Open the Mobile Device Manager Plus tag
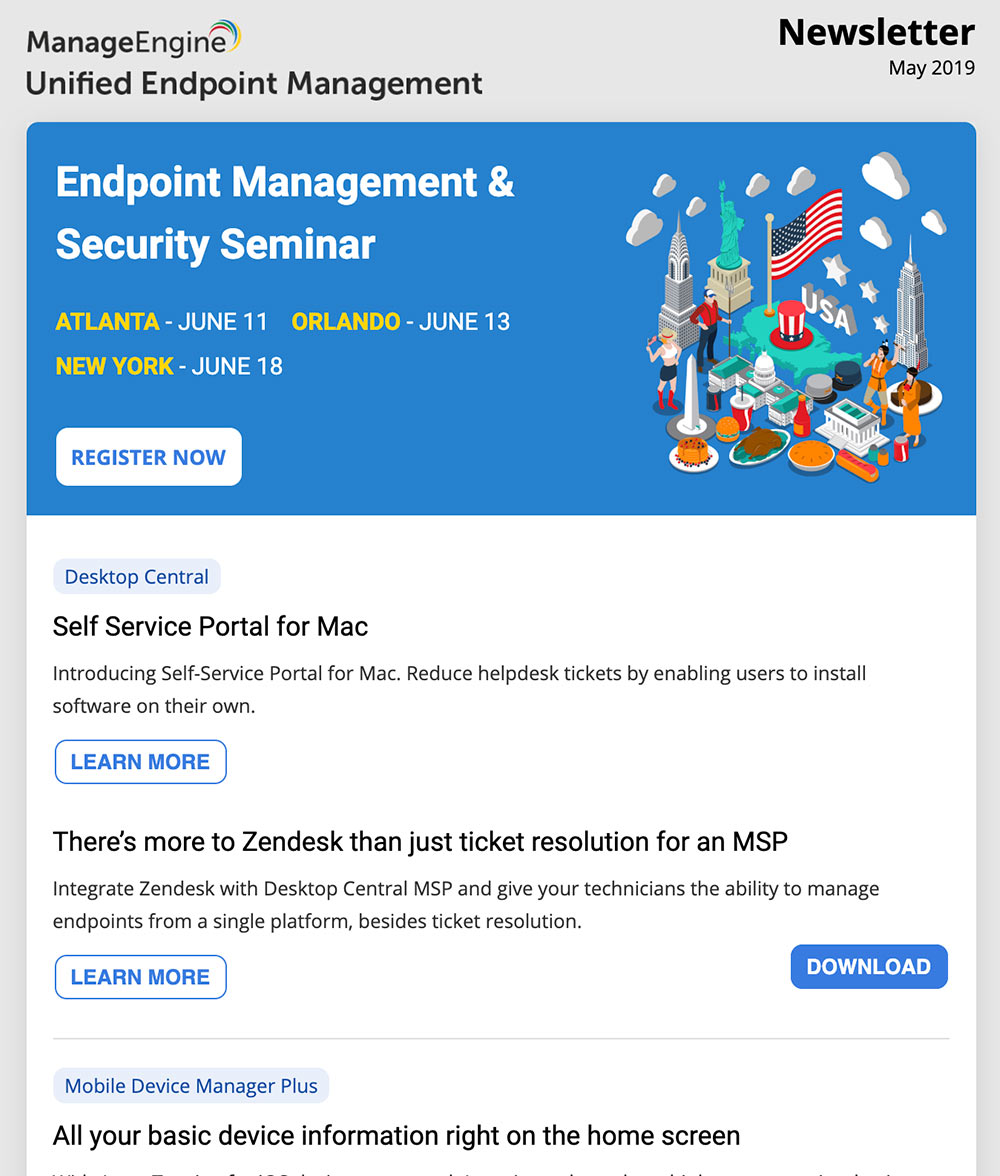Screen dimensions: 1000x1176 (x=191, y=1085)
